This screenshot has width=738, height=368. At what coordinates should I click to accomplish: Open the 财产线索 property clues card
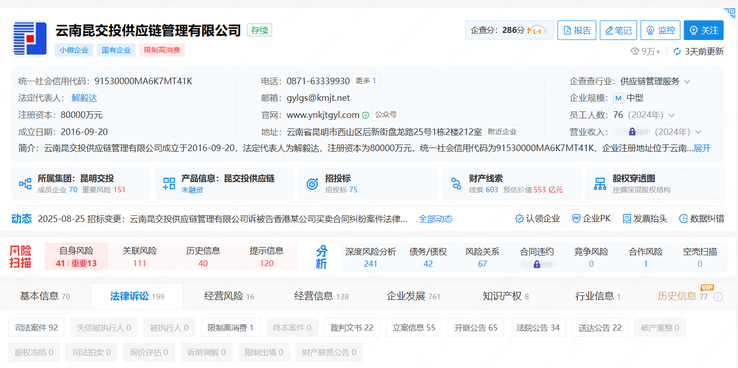tap(512, 184)
